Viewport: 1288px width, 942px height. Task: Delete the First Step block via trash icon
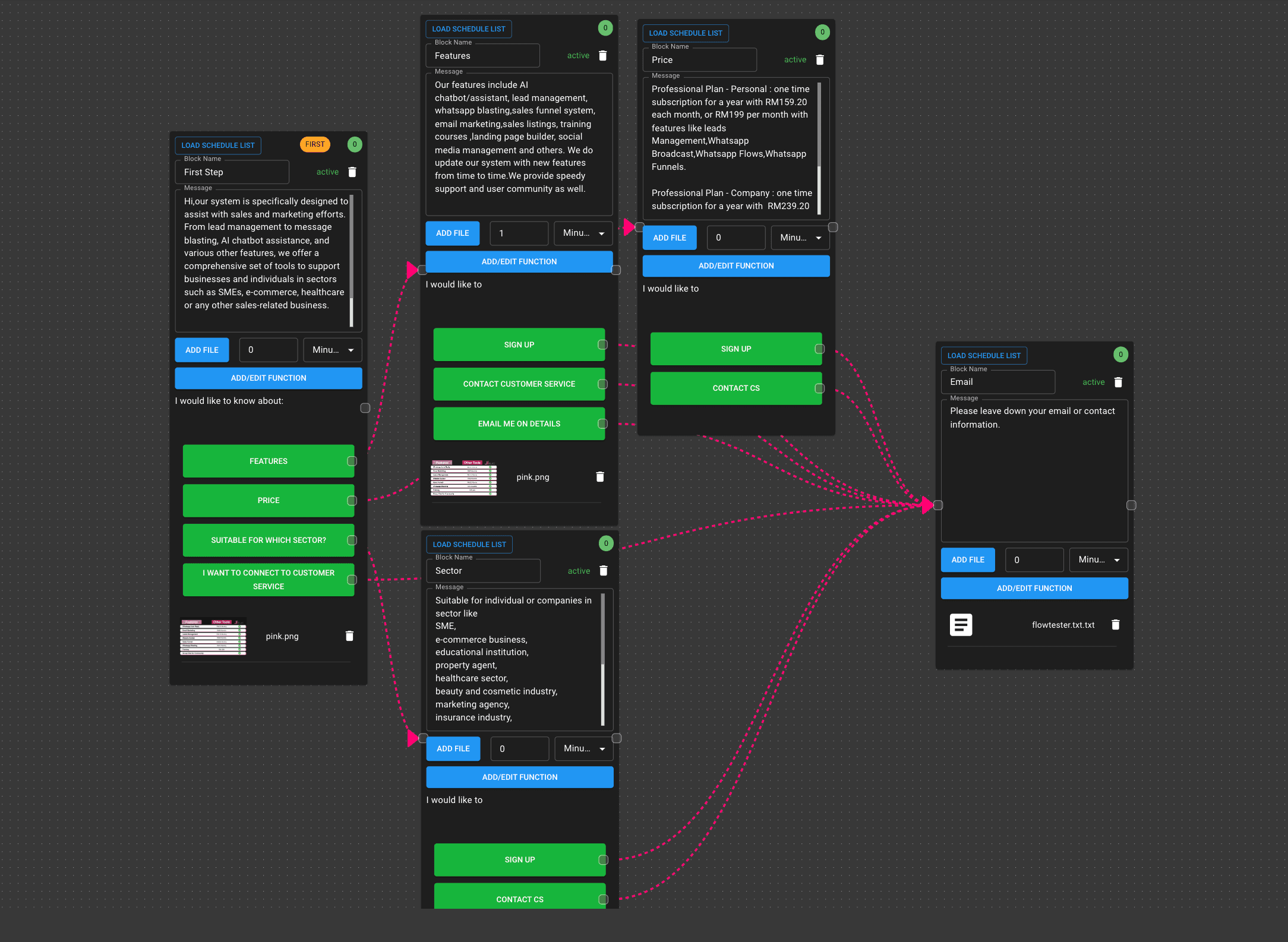352,172
